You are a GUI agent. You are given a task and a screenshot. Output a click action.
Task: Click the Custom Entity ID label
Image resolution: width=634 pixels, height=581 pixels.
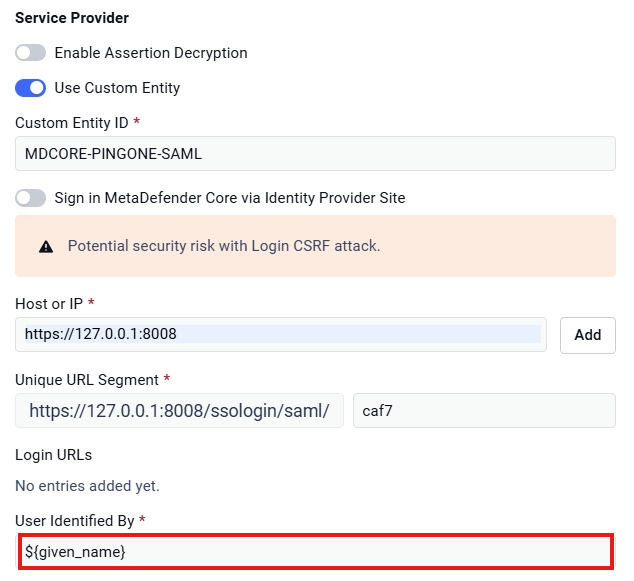point(72,123)
